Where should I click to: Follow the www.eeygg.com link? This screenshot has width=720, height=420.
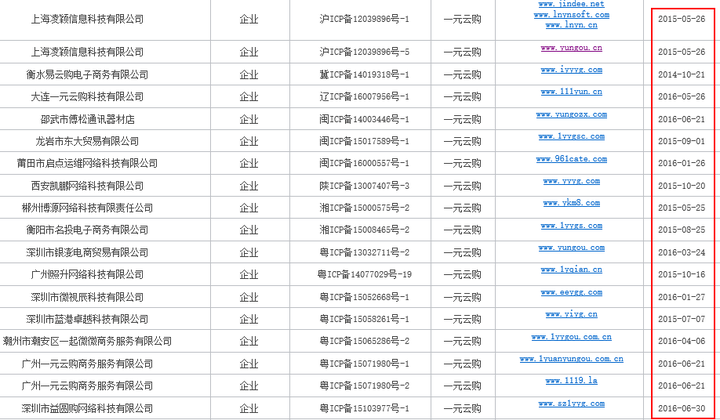pos(571,292)
